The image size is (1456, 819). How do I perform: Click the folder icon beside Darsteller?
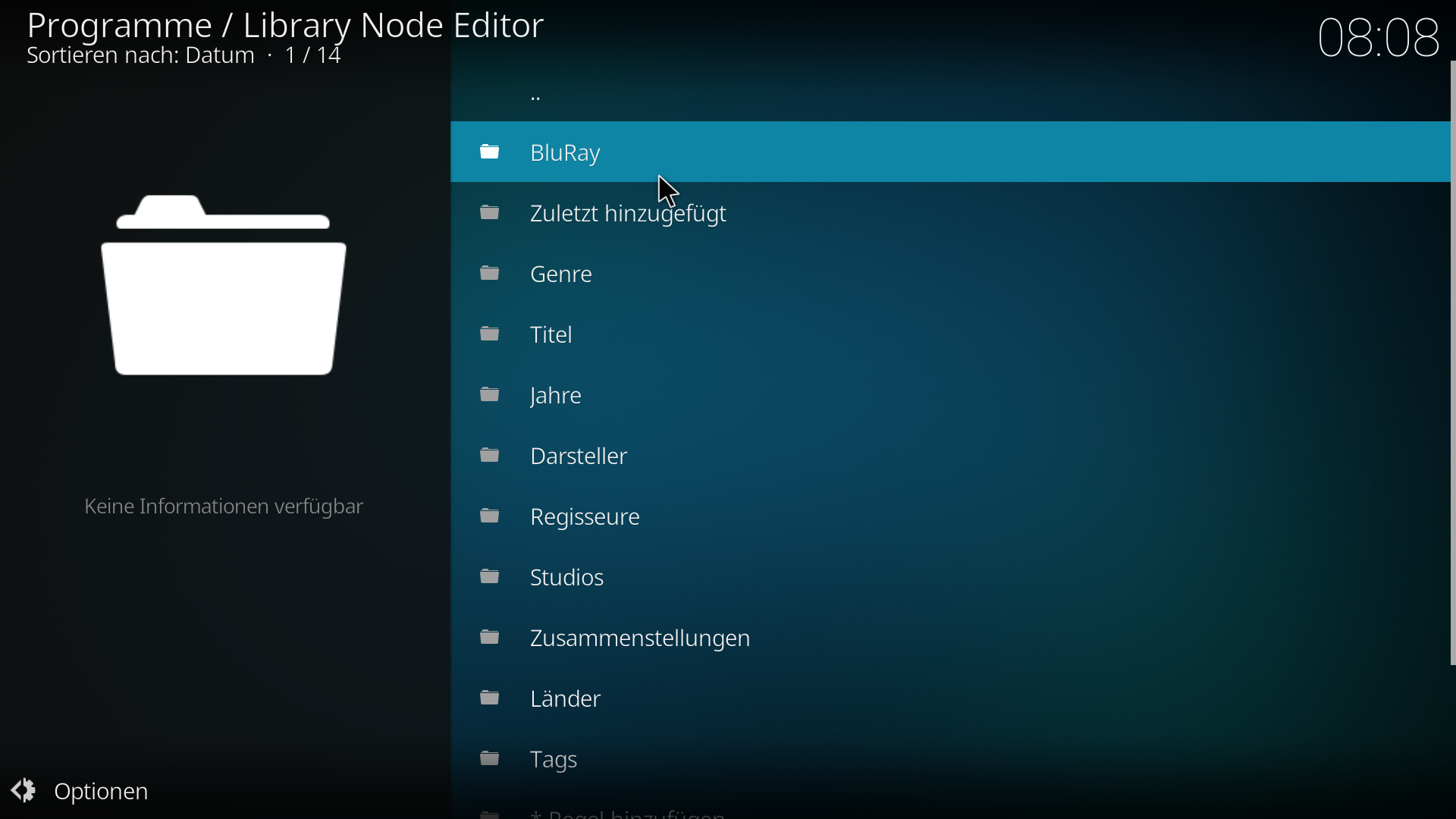[x=491, y=456]
